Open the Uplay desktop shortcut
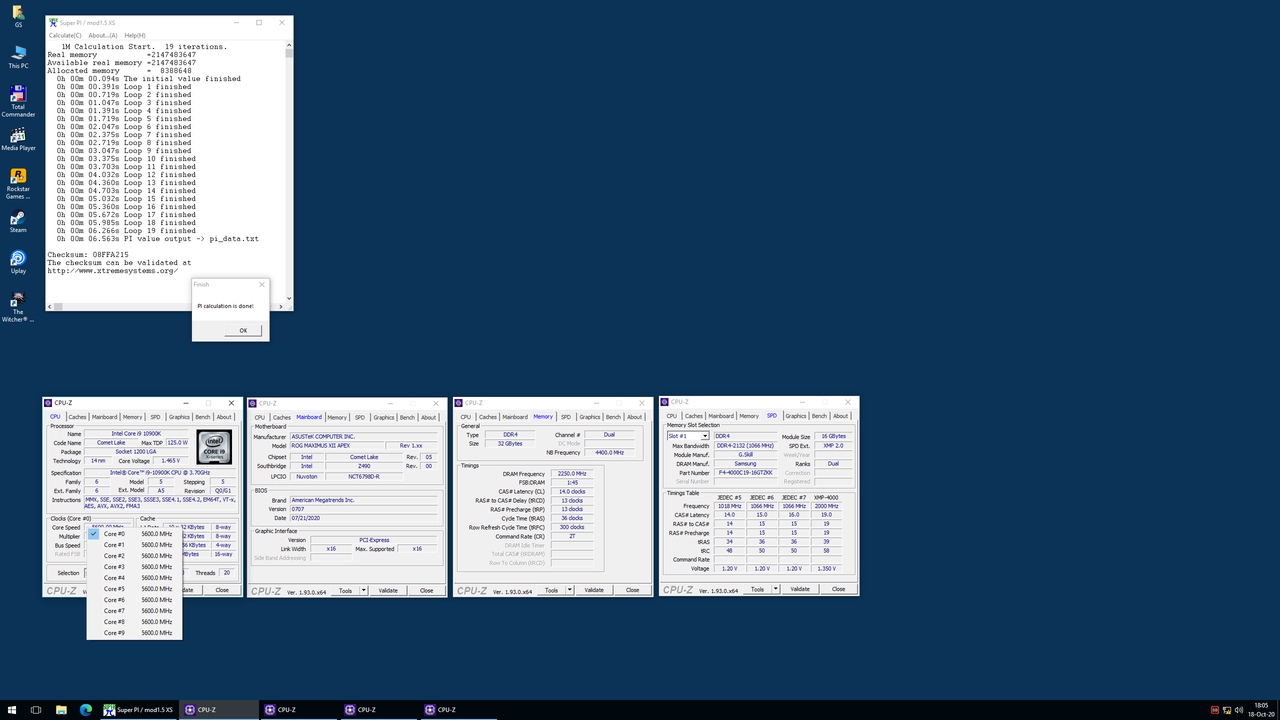Screen dimensions: 1280x720 click(x=18, y=263)
